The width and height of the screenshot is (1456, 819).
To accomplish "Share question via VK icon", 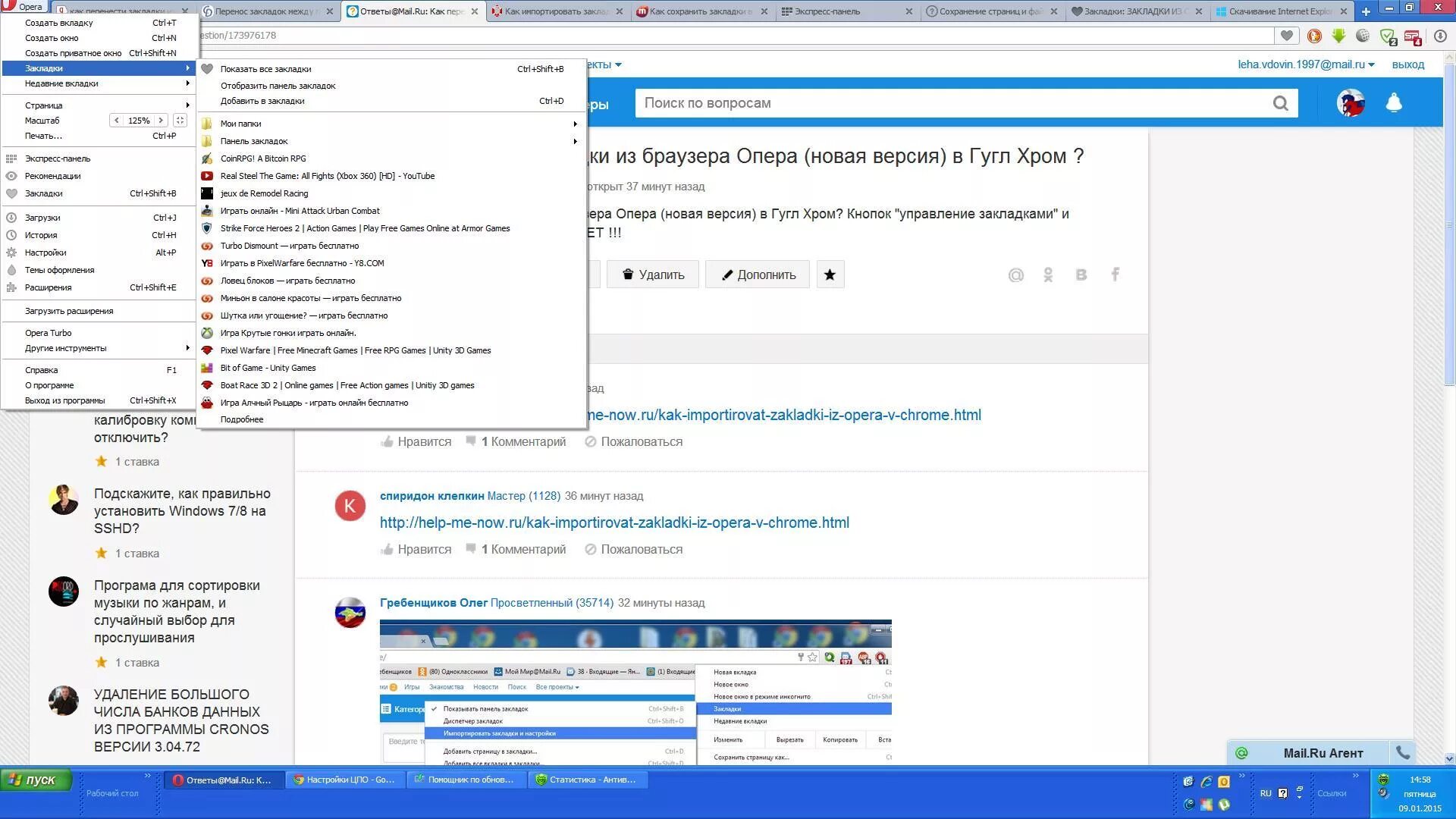I will 1081,275.
